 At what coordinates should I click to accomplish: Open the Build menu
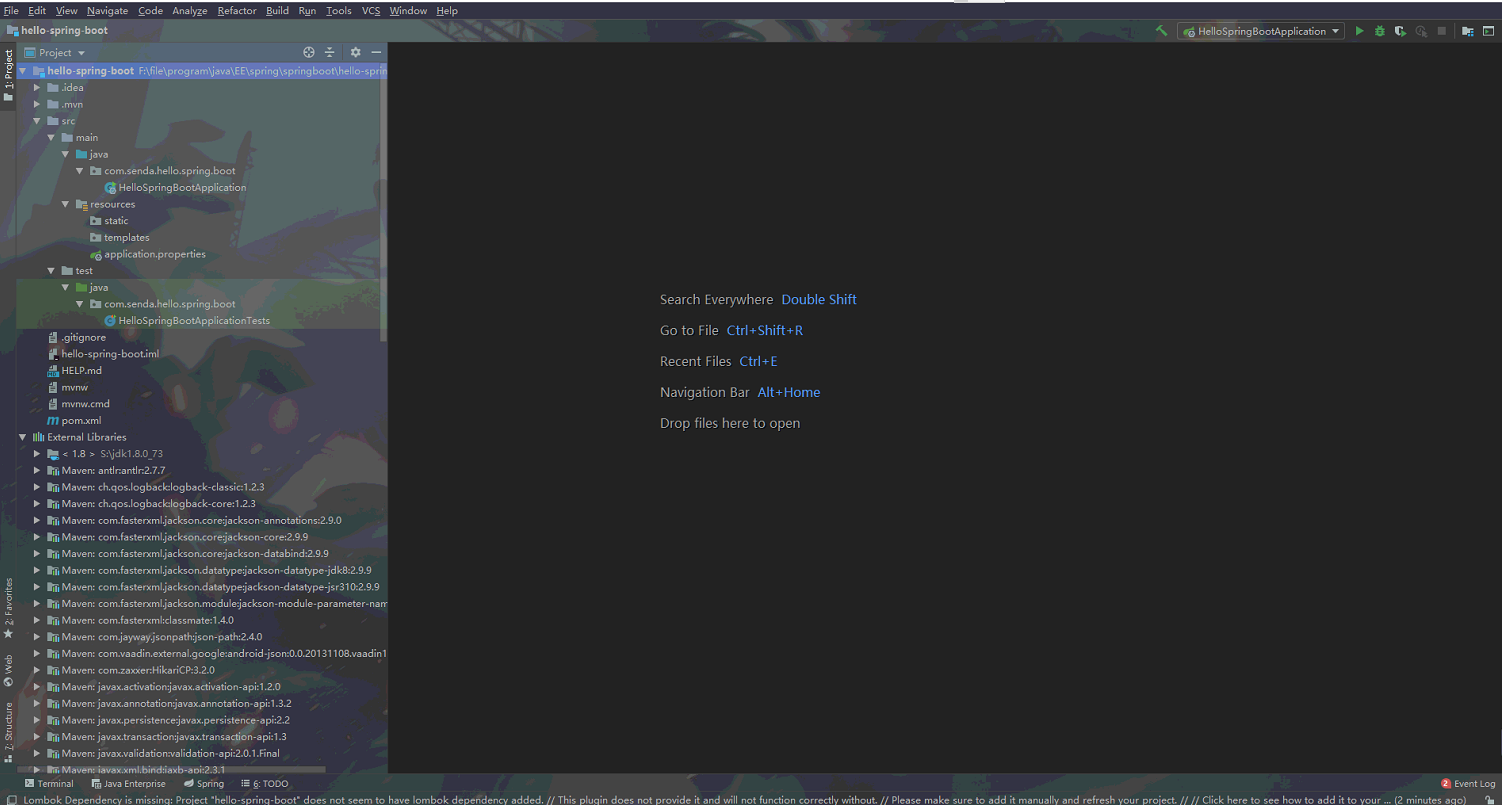277,10
